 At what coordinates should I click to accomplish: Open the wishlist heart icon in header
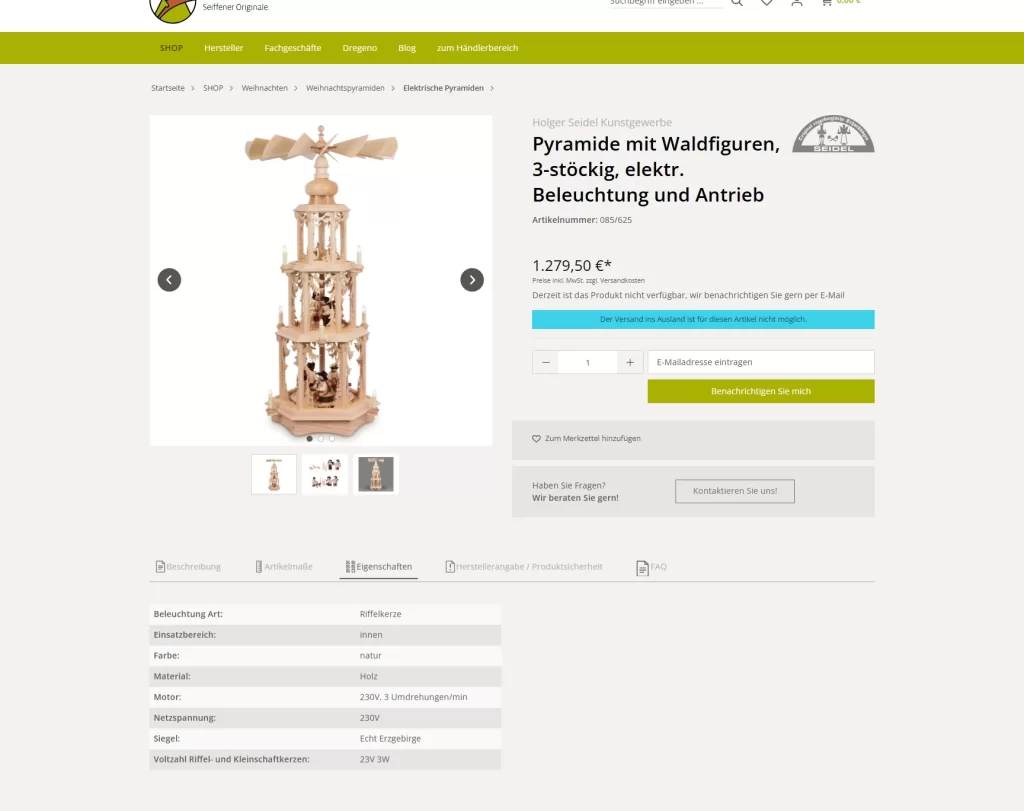(x=767, y=3)
